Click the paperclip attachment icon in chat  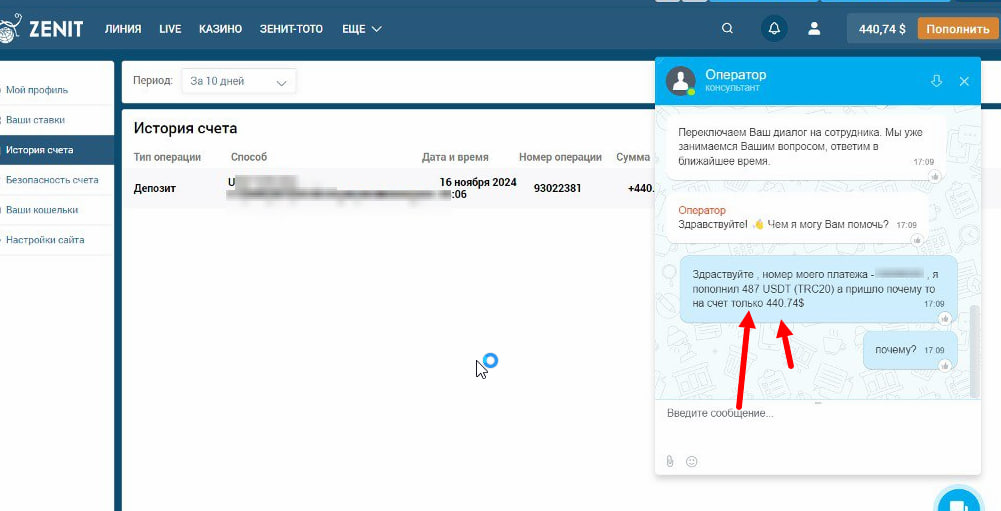(670, 461)
